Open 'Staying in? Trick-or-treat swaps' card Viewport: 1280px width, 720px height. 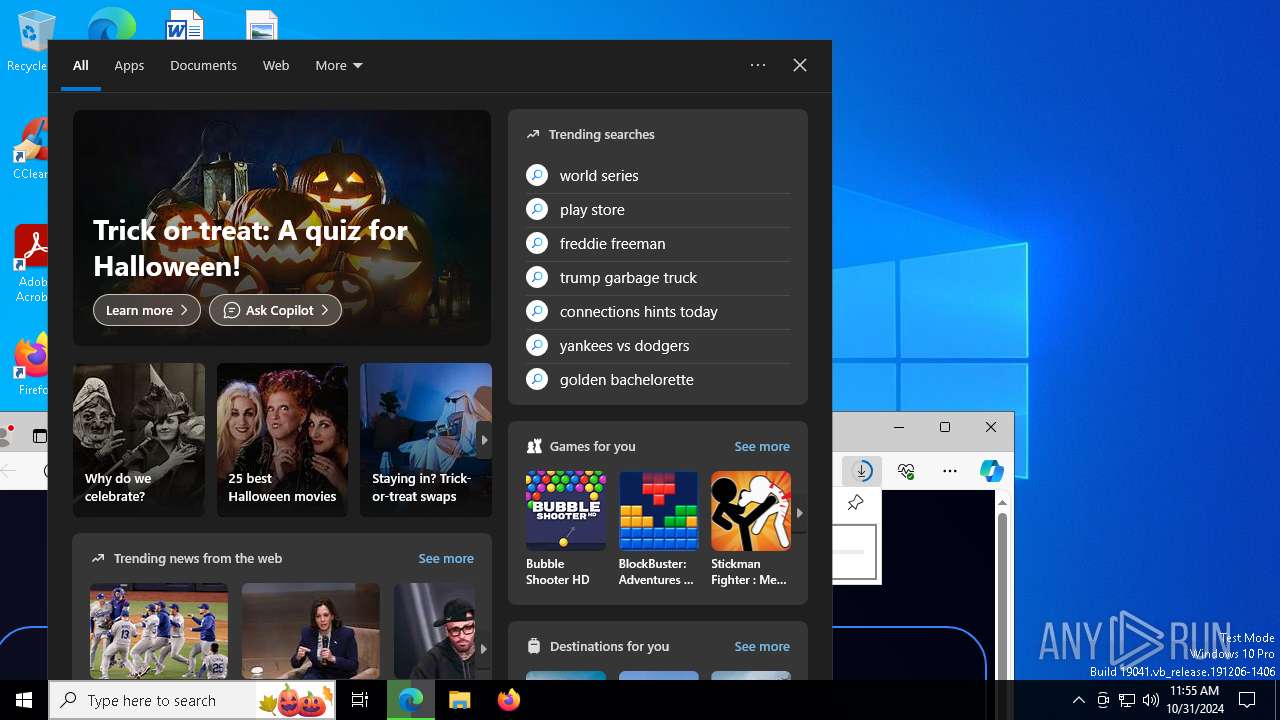[x=426, y=440]
